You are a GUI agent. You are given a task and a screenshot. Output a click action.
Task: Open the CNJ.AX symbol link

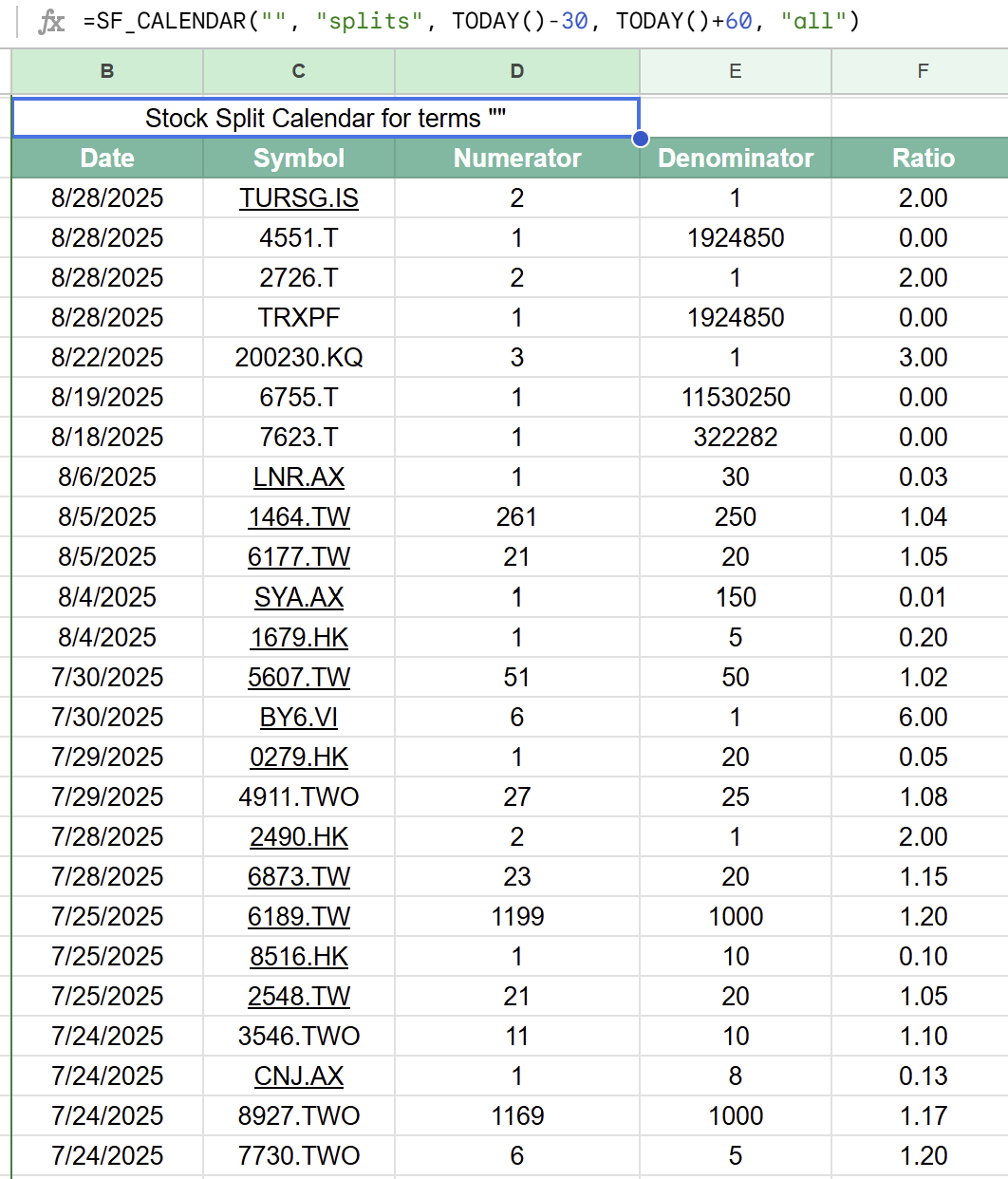pos(298,1076)
